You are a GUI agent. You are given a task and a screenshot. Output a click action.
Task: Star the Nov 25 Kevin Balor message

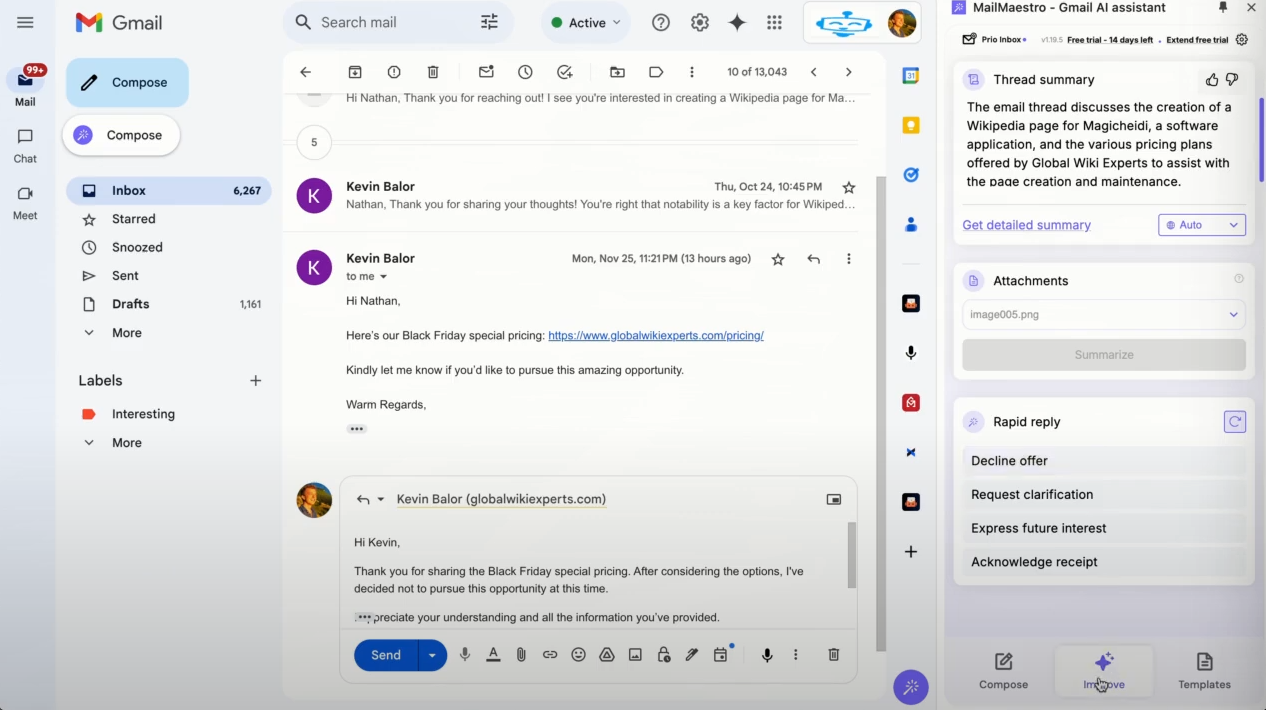click(x=778, y=259)
